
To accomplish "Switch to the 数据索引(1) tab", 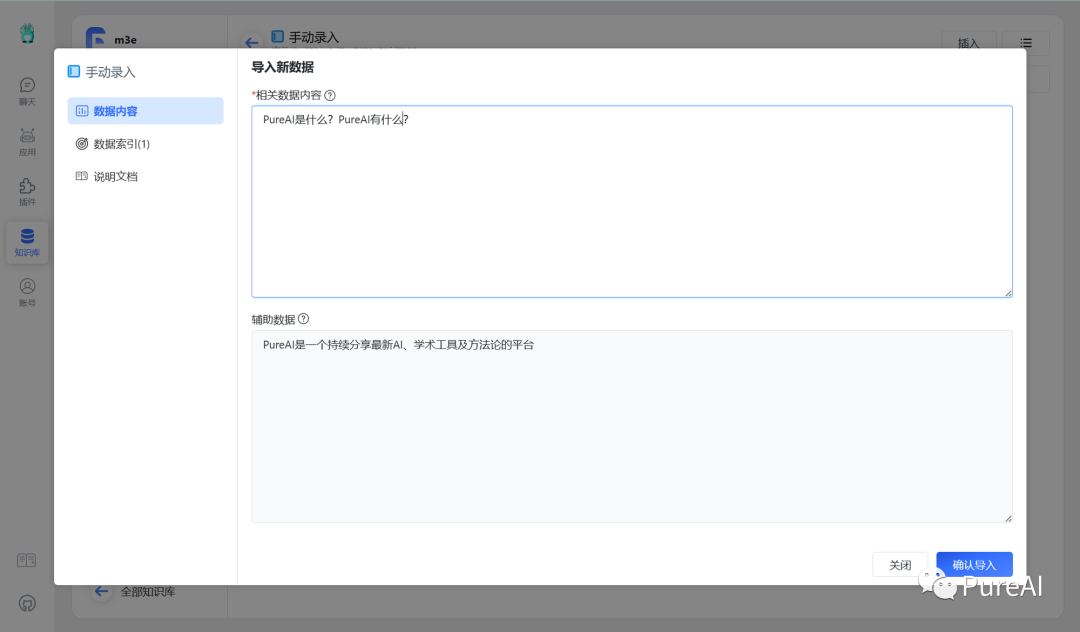I will pos(145,143).
